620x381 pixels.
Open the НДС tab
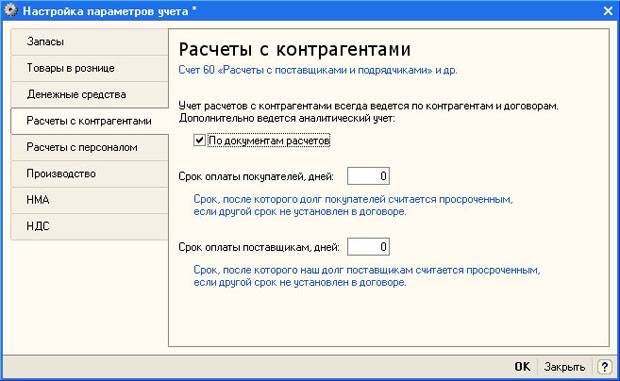coord(90,226)
